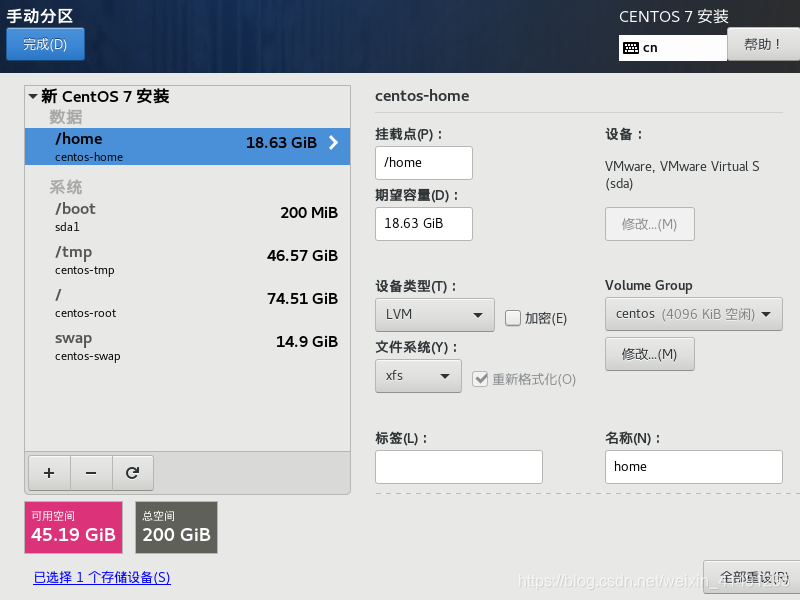Click the 200 MiB boot size value

(x=309, y=213)
